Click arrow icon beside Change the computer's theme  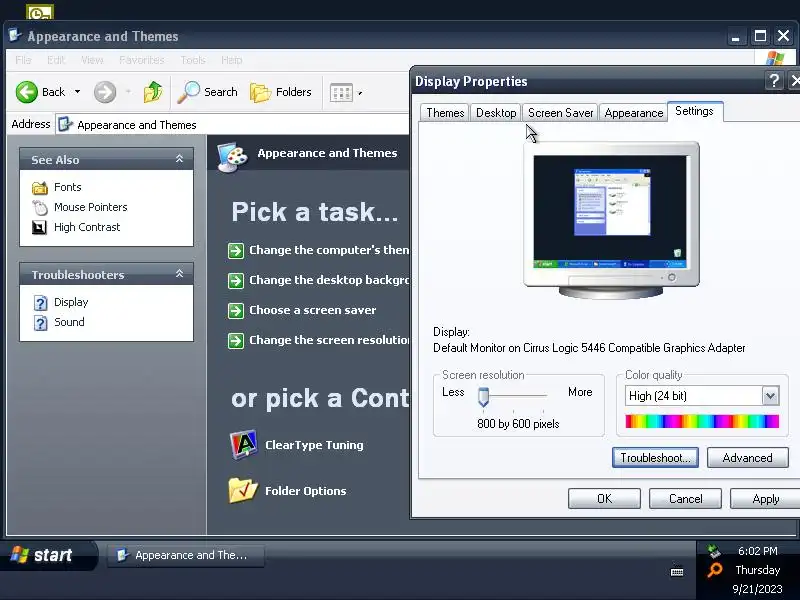pos(236,251)
